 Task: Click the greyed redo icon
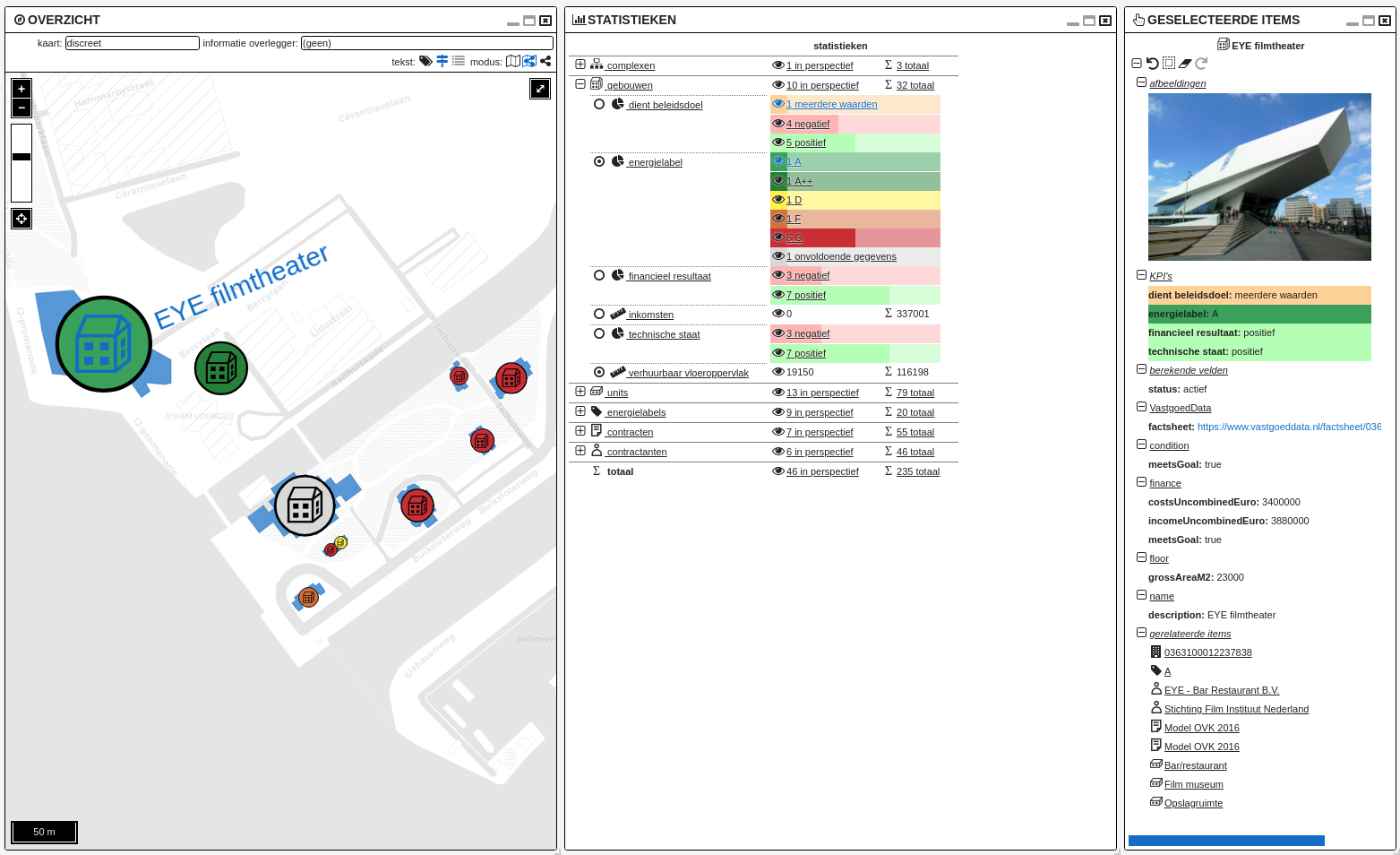point(1201,64)
